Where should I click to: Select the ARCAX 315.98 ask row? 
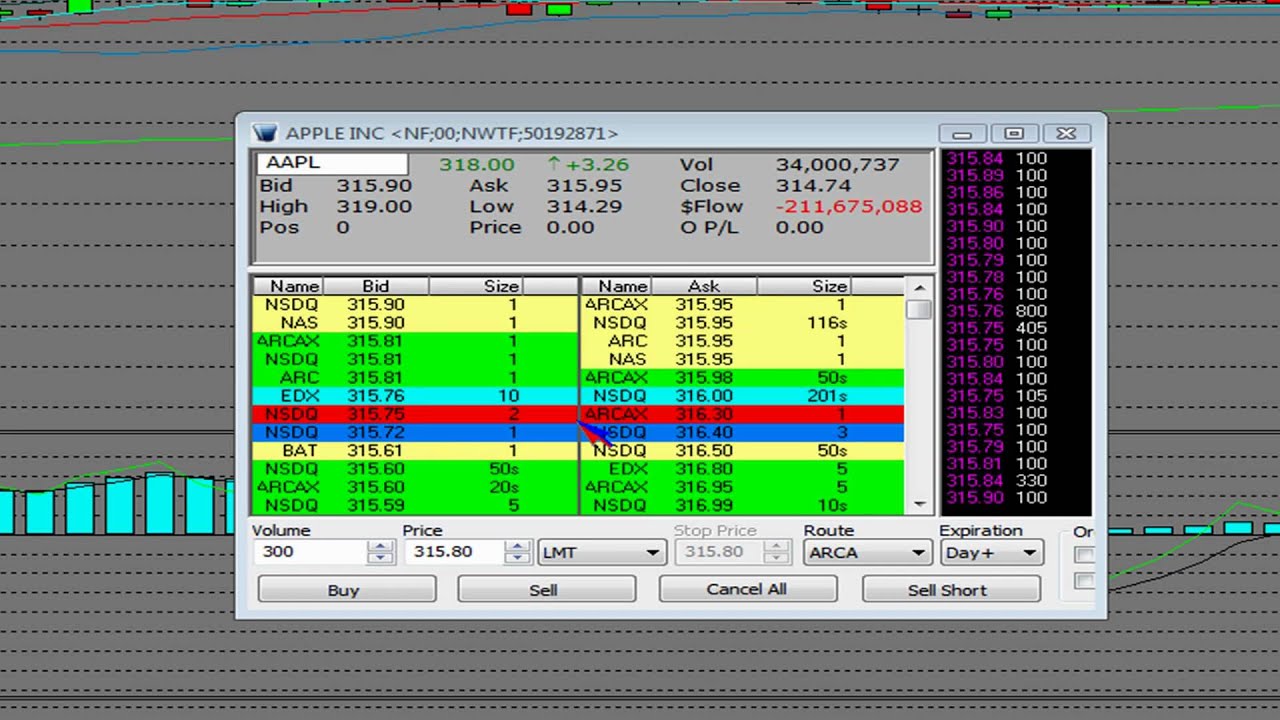pyautogui.click(x=743, y=378)
